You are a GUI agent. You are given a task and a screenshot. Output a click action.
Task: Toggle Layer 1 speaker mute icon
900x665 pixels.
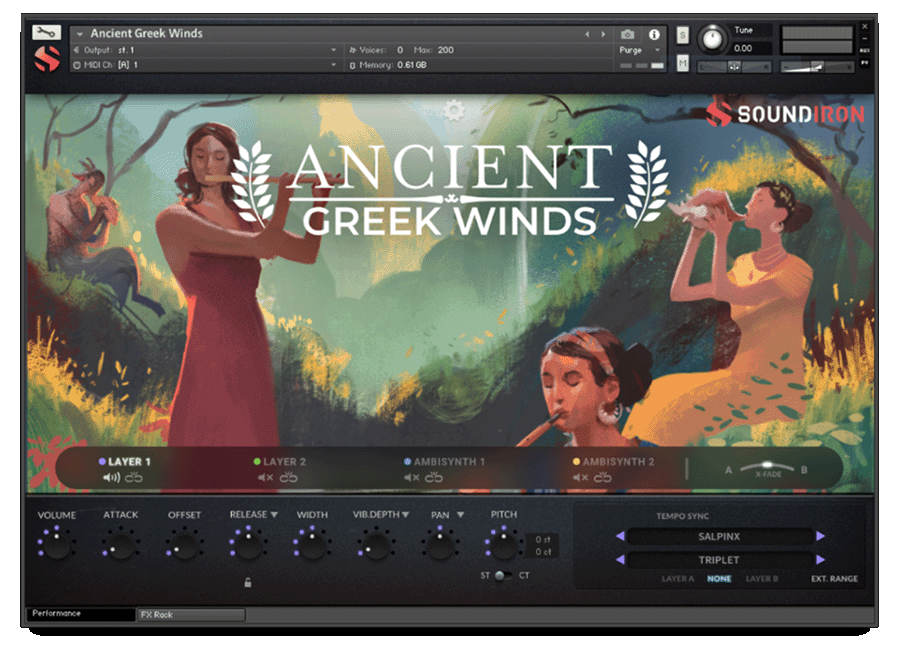[x=111, y=477]
